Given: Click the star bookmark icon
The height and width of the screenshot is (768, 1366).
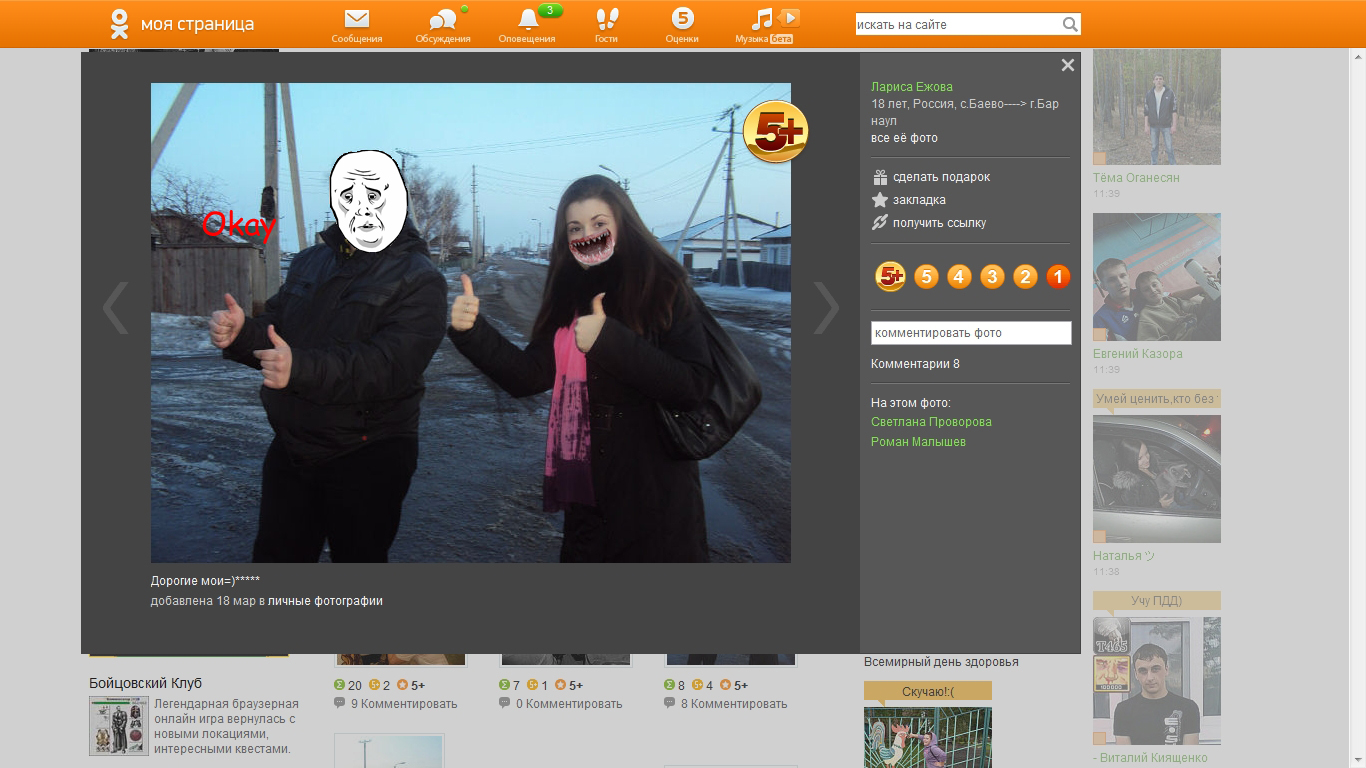Looking at the screenshot, I should [880, 200].
